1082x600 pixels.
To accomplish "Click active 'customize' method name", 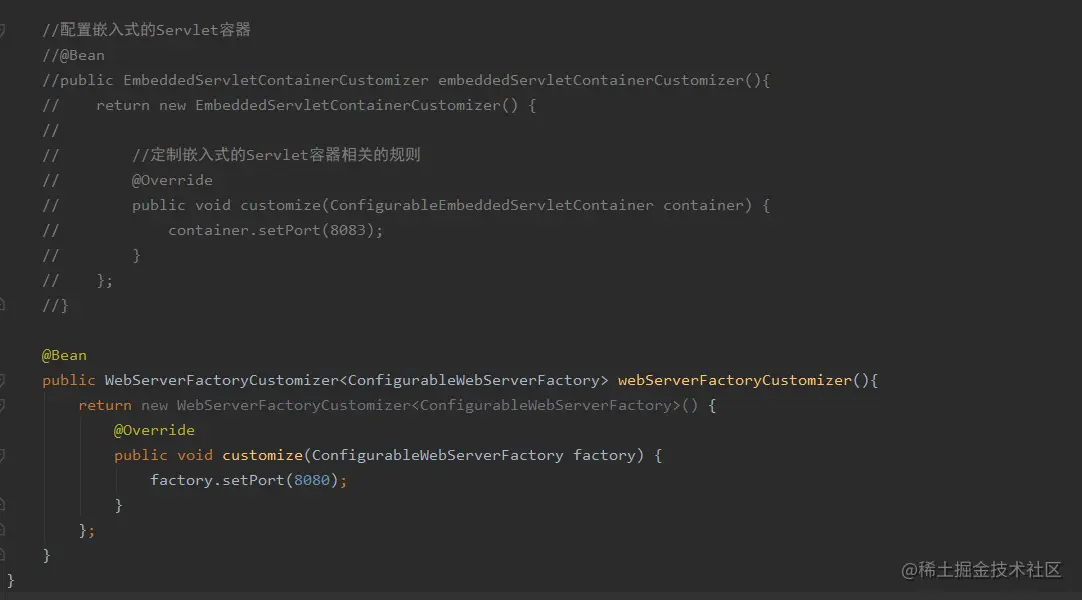I will pos(262,455).
